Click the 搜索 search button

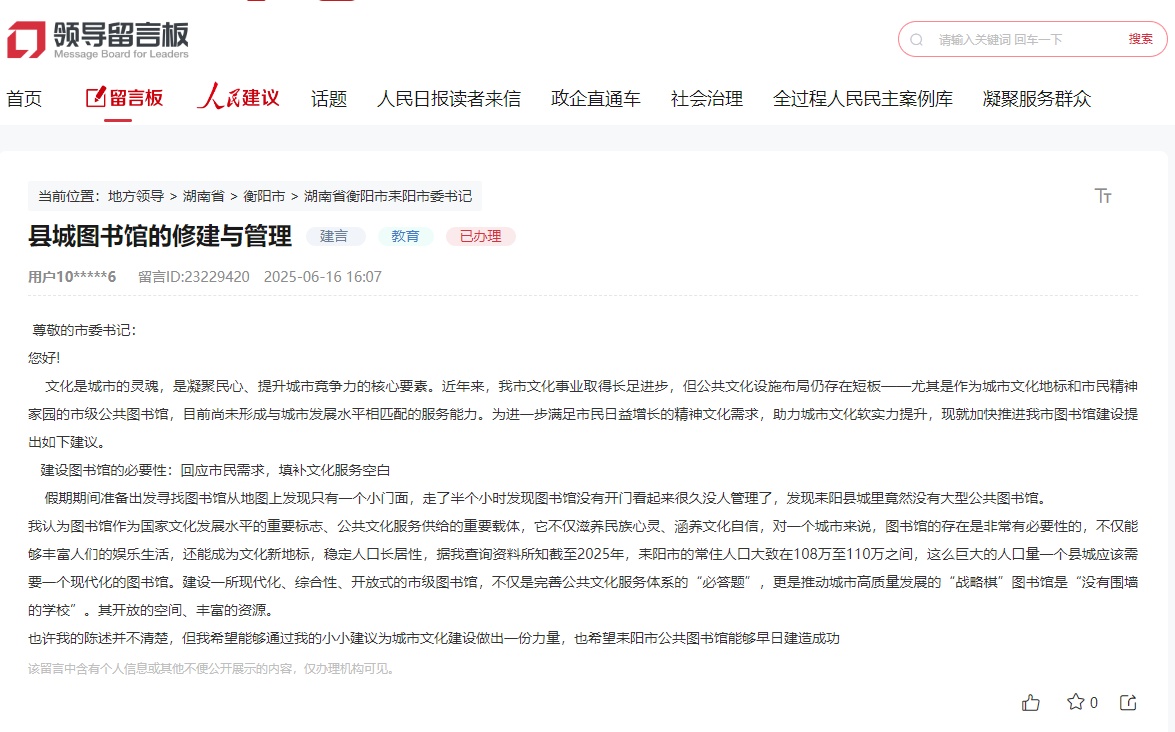(1140, 40)
